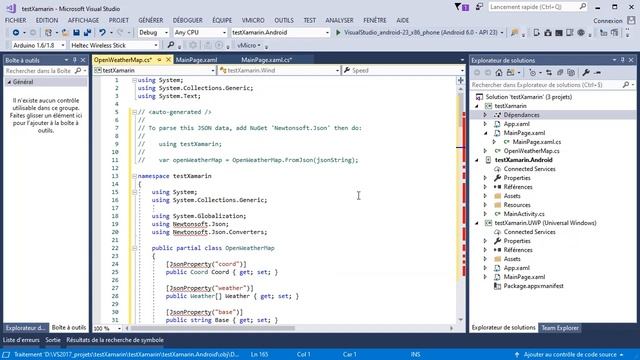Image resolution: width=640 pixels, height=360 pixels.
Task: Click the Home icon in Explorateur de solutions
Action: pos(499,73)
